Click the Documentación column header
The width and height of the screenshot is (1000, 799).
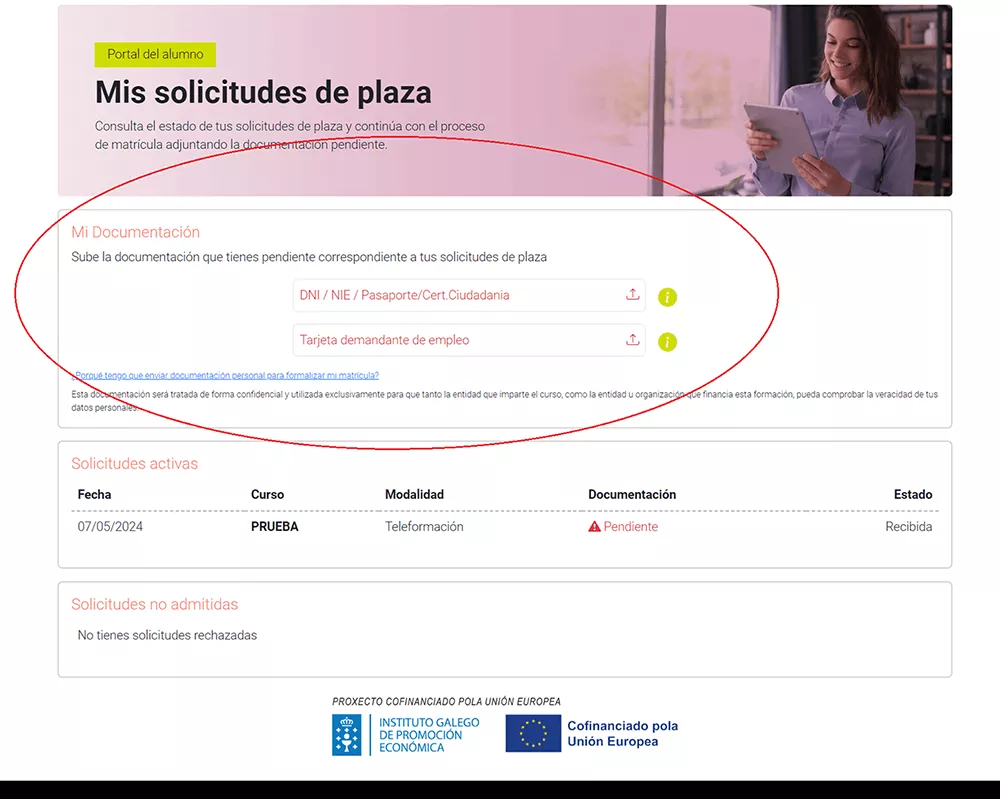(x=632, y=494)
